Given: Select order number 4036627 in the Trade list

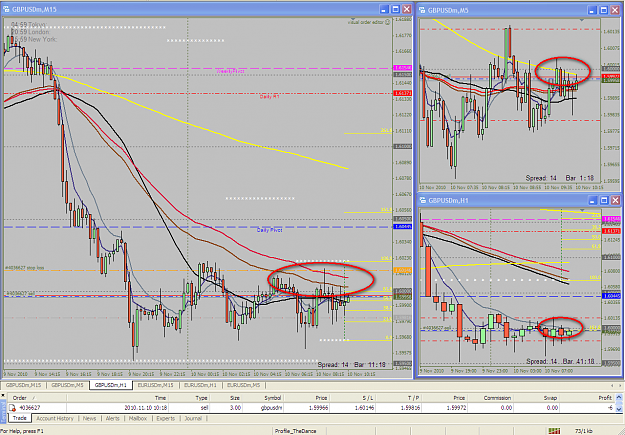Looking at the screenshot, I should coord(29,408).
